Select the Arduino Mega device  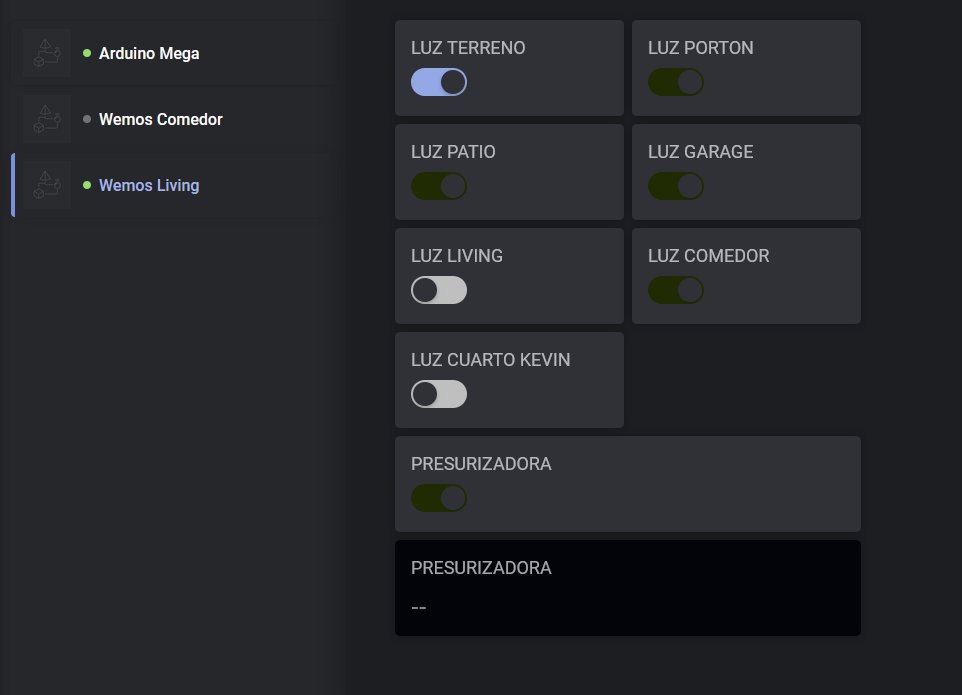pos(174,53)
